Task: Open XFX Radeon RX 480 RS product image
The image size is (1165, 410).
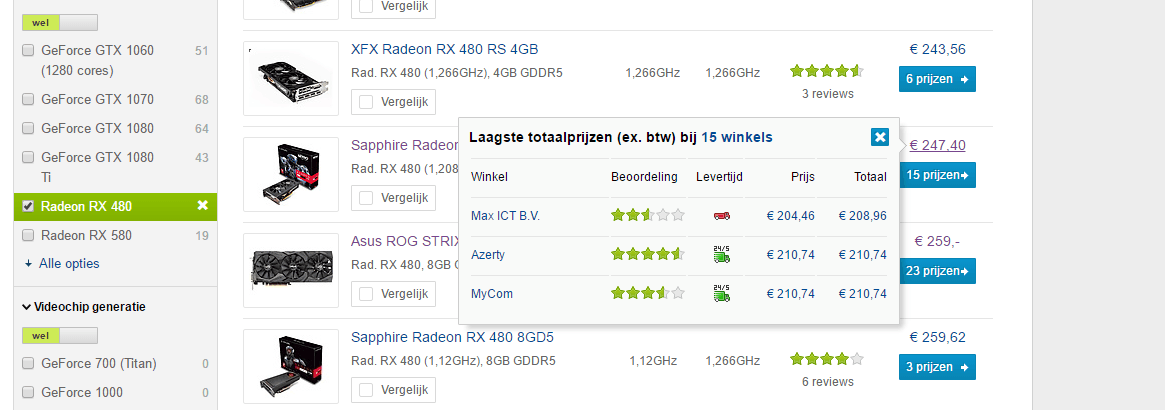Action: [x=291, y=78]
